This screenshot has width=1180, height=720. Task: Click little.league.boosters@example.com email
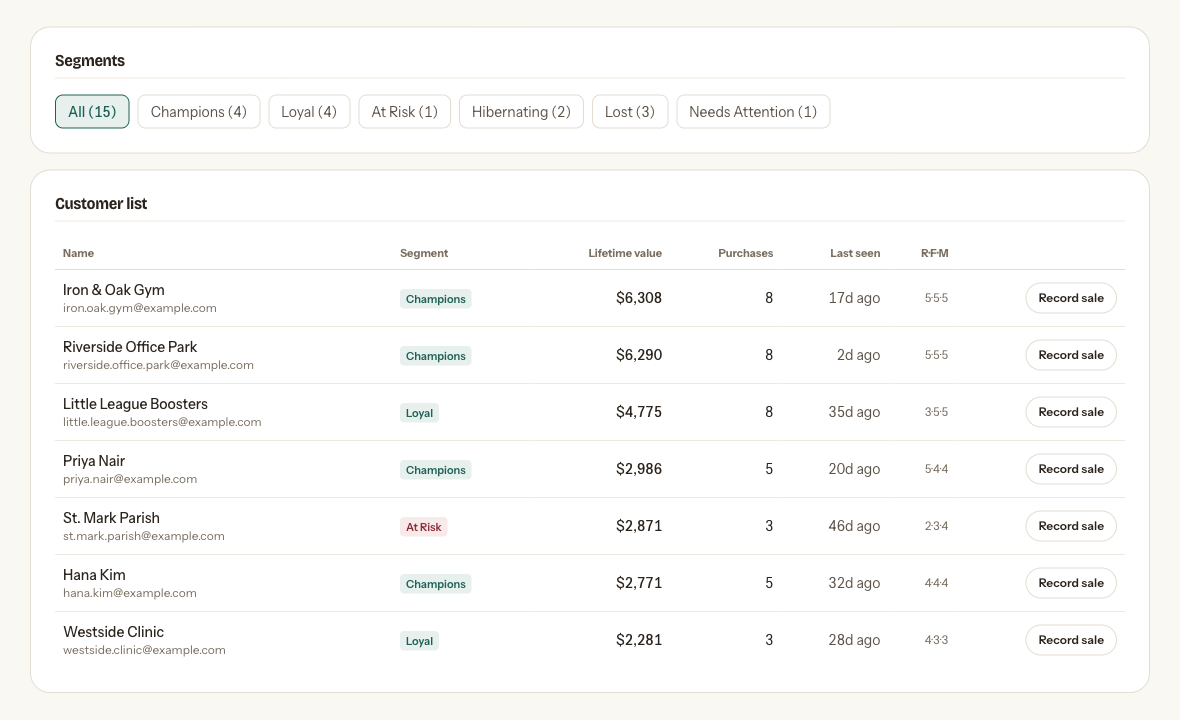tap(162, 422)
